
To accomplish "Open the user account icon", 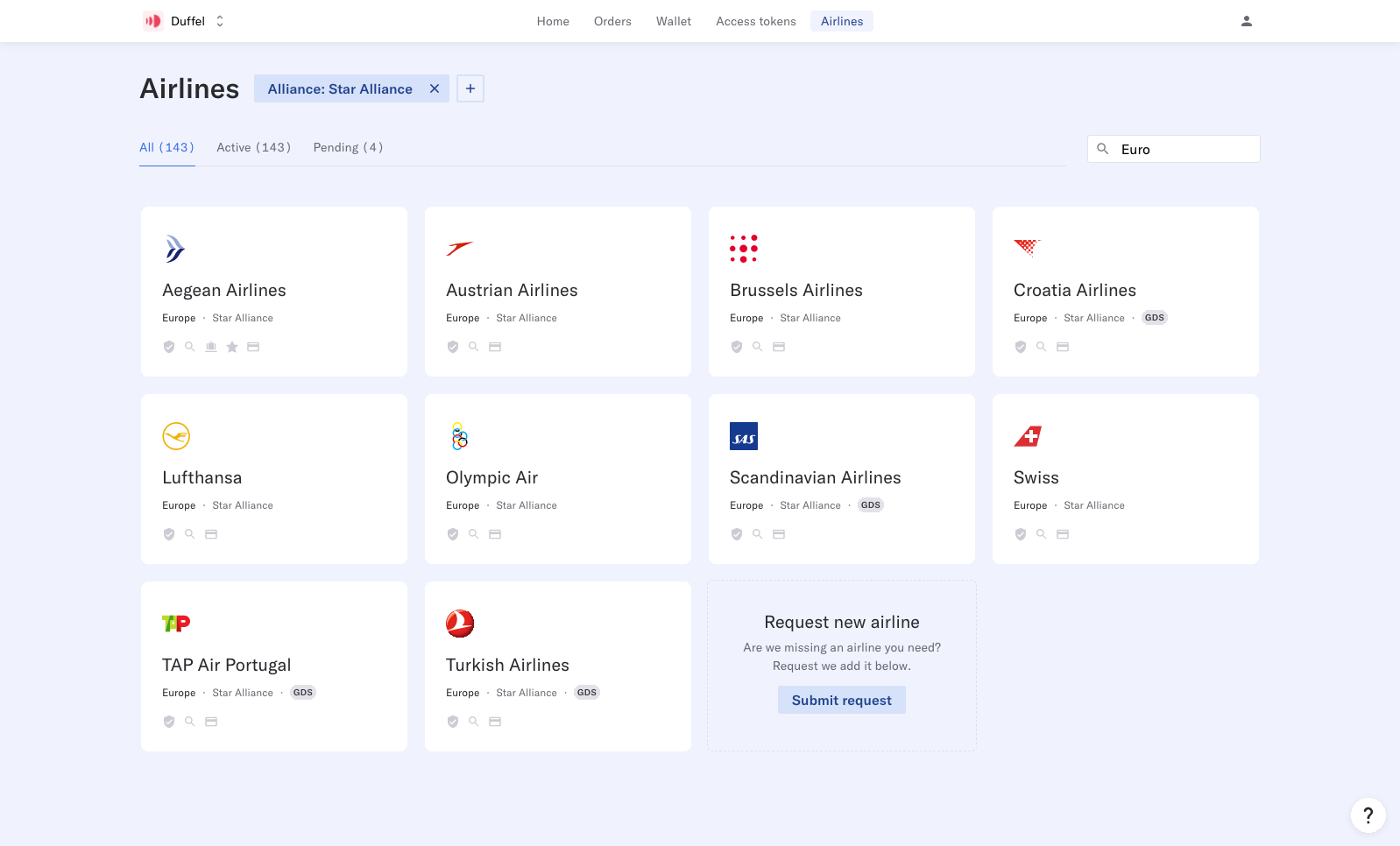I will (x=1247, y=21).
